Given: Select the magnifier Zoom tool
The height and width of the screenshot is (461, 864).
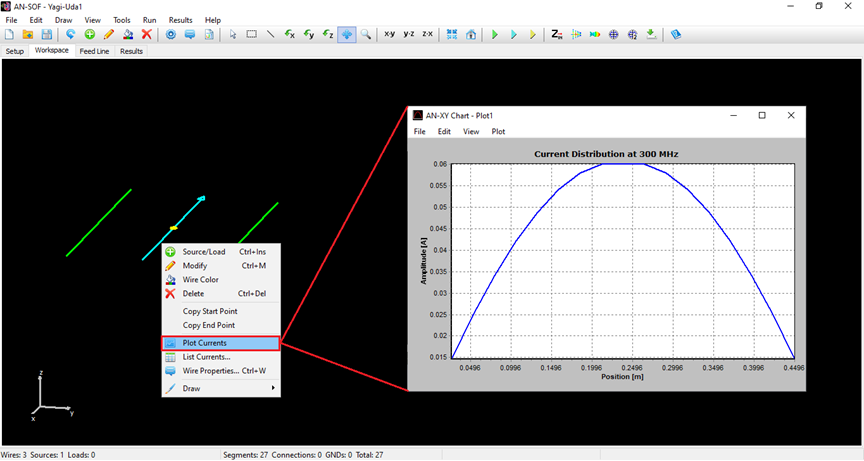Looking at the screenshot, I should click(x=366, y=34).
